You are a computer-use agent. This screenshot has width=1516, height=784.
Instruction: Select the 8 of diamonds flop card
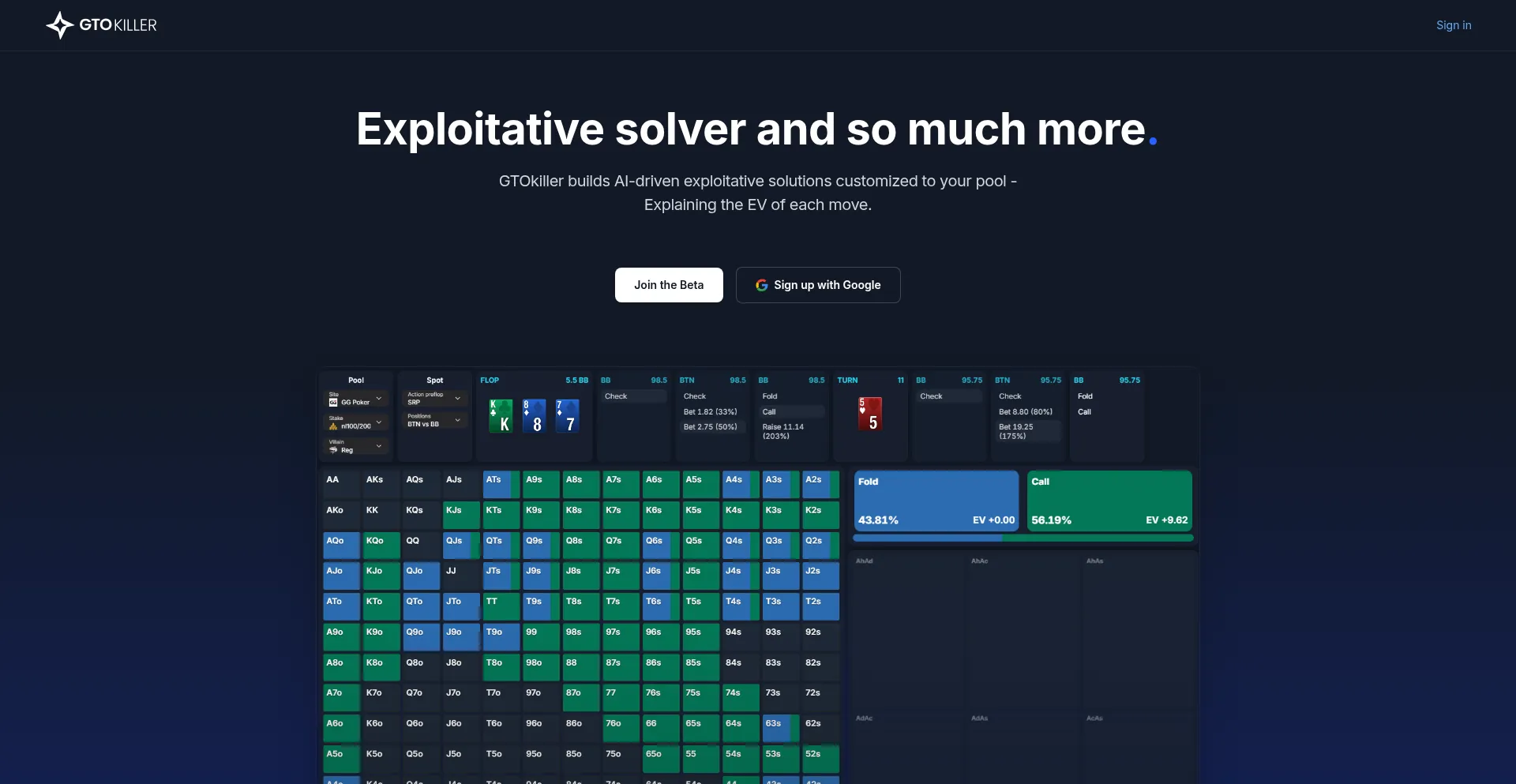(x=535, y=415)
